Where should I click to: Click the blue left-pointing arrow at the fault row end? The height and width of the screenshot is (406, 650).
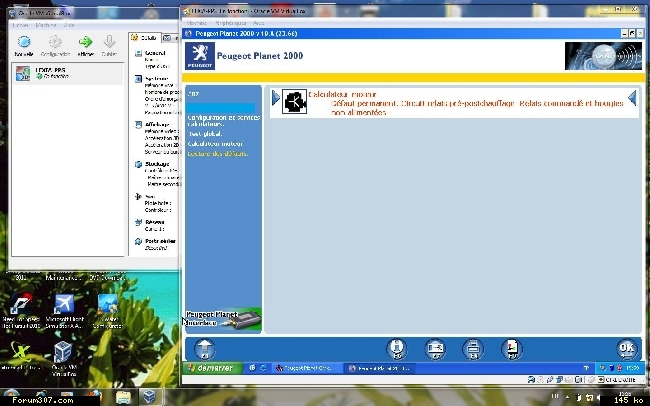coord(632,98)
